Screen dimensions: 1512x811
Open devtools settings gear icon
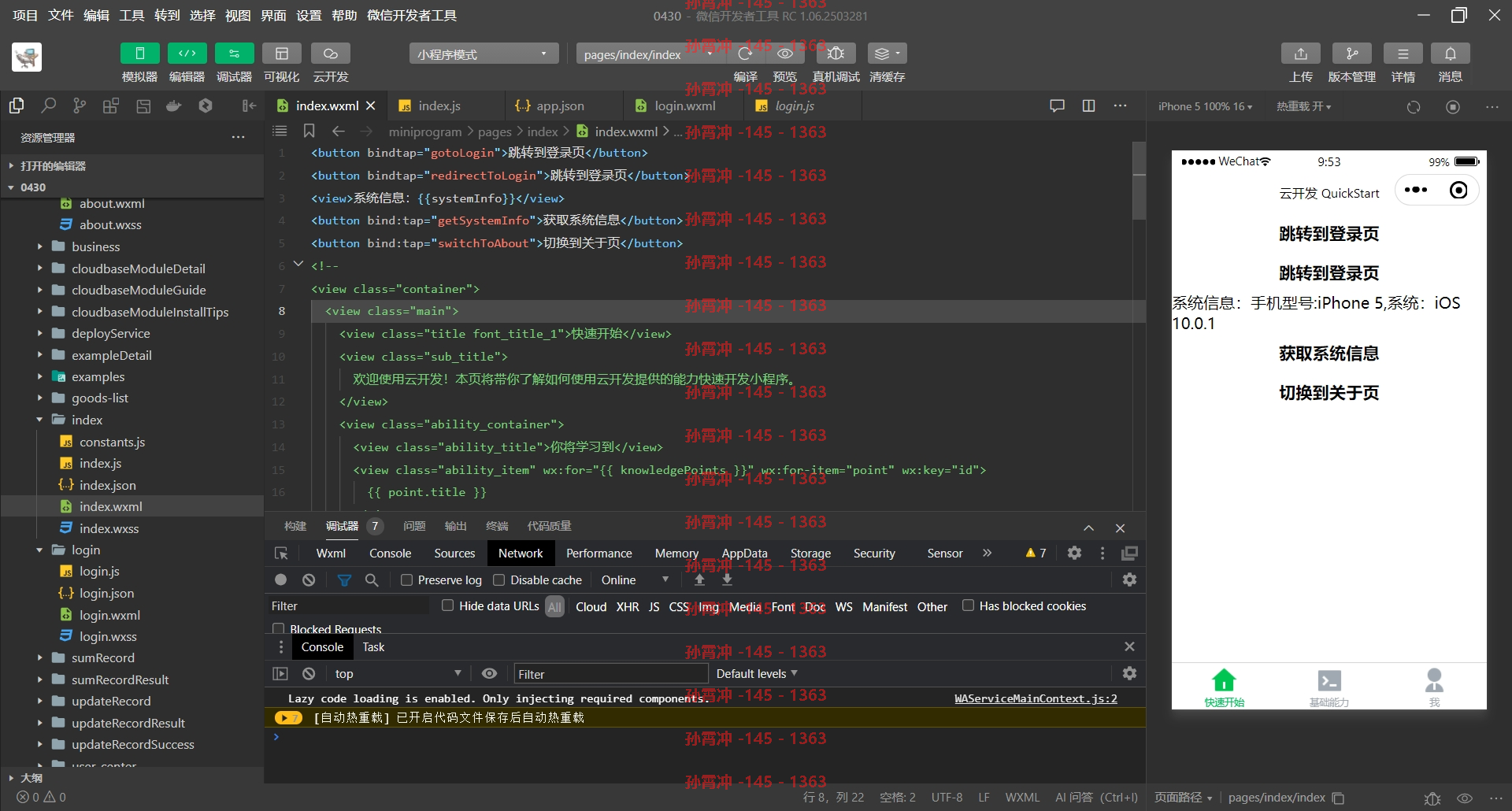(1074, 554)
